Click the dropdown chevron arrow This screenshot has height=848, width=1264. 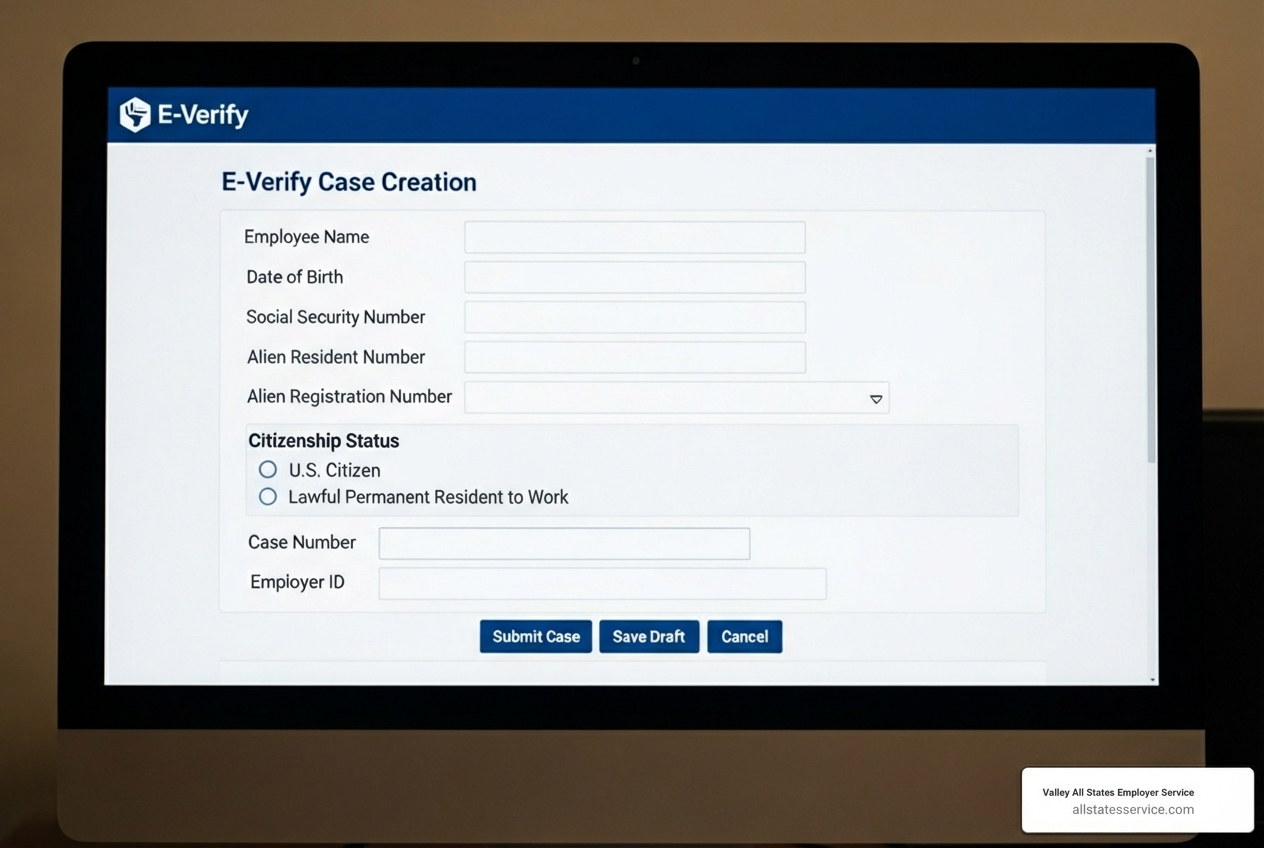click(x=876, y=398)
